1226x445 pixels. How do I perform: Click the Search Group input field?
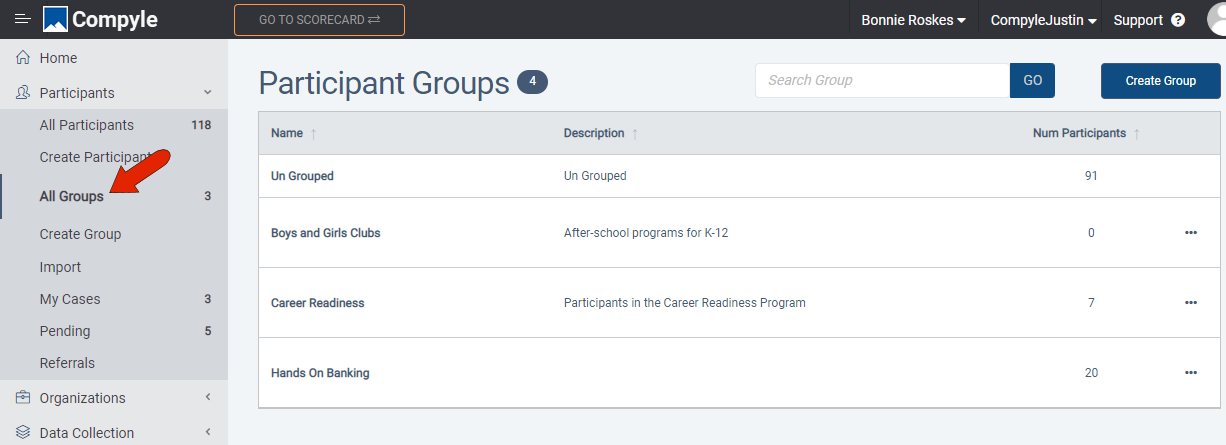coord(882,80)
